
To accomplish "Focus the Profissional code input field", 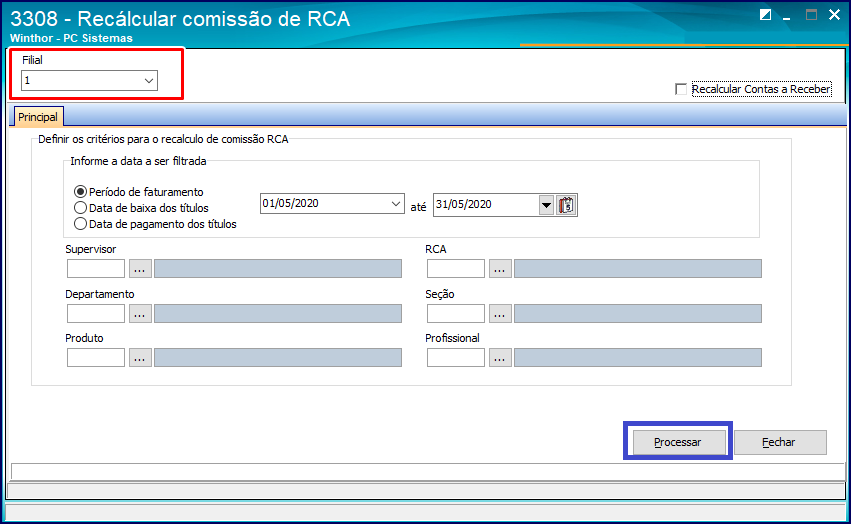I will (x=455, y=358).
